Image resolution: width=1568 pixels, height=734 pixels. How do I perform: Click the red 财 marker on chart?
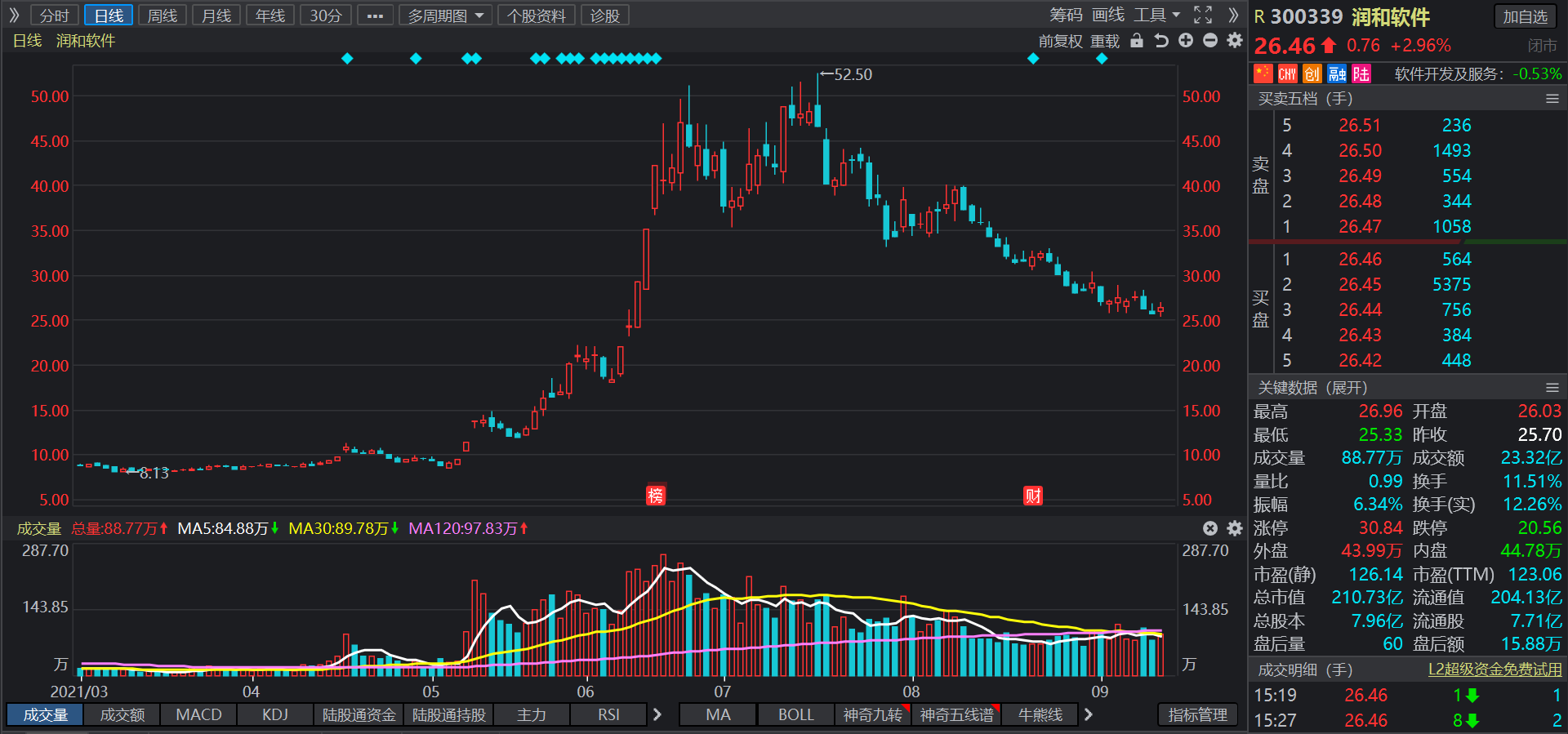[x=1033, y=496]
